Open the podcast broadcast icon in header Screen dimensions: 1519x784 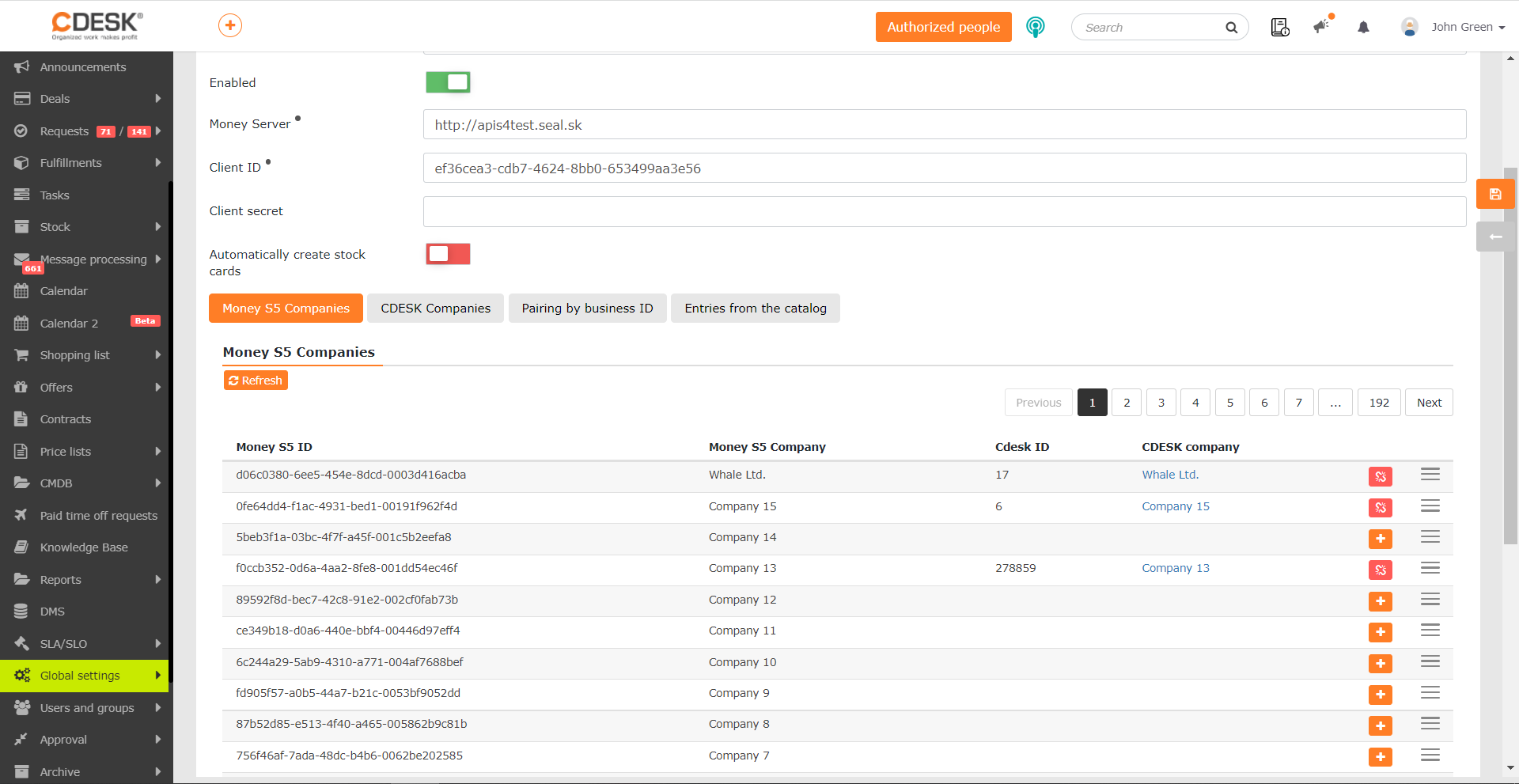[1035, 27]
